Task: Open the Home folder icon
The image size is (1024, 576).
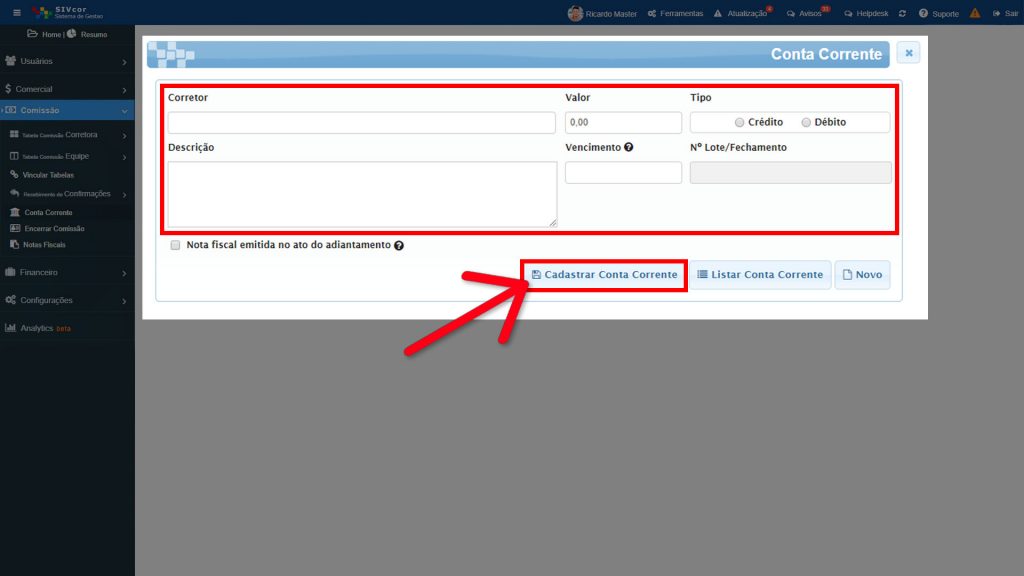Action: (32, 34)
